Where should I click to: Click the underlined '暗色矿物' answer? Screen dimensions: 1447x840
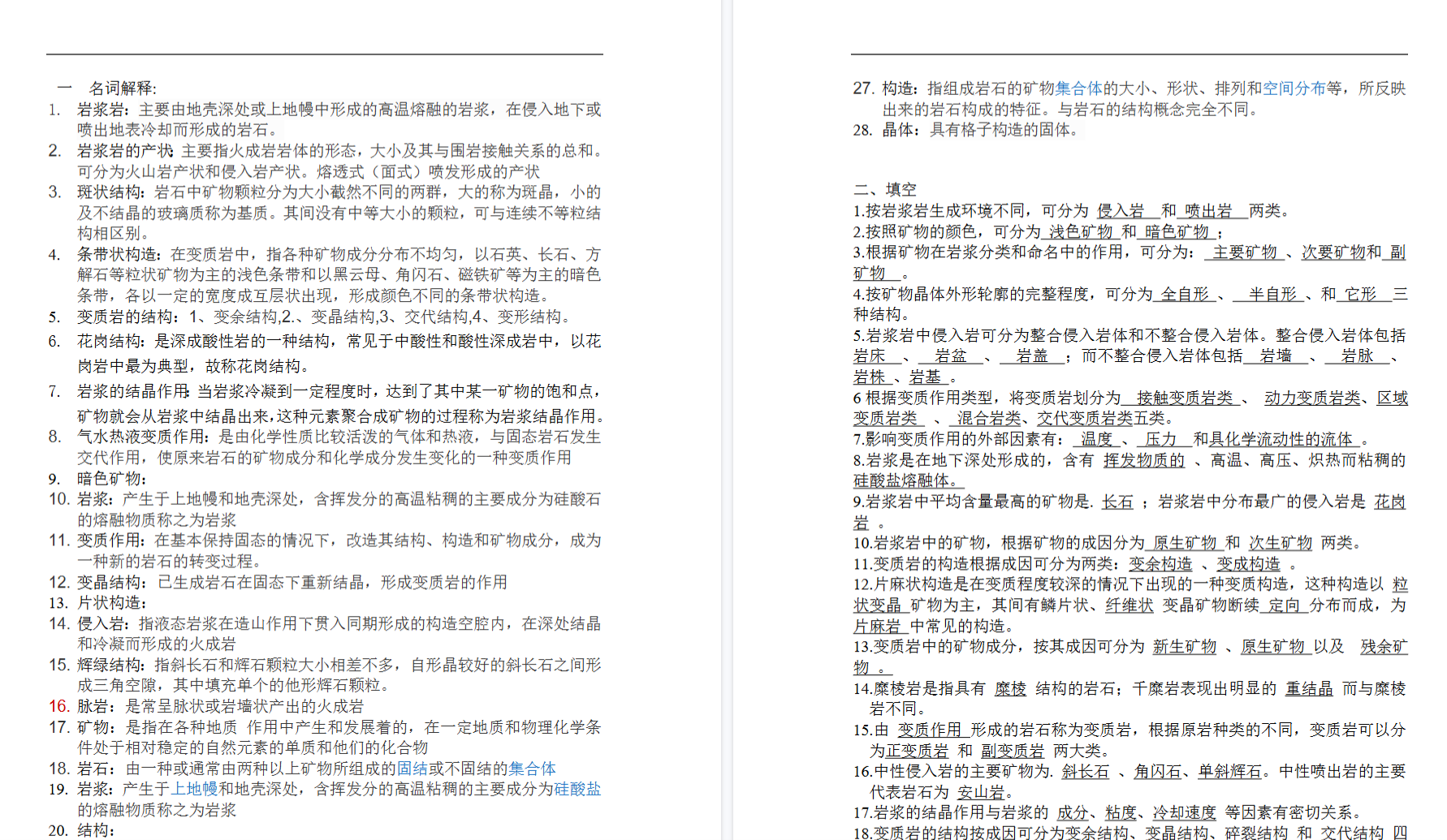pyautogui.click(x=1177, y=232)
